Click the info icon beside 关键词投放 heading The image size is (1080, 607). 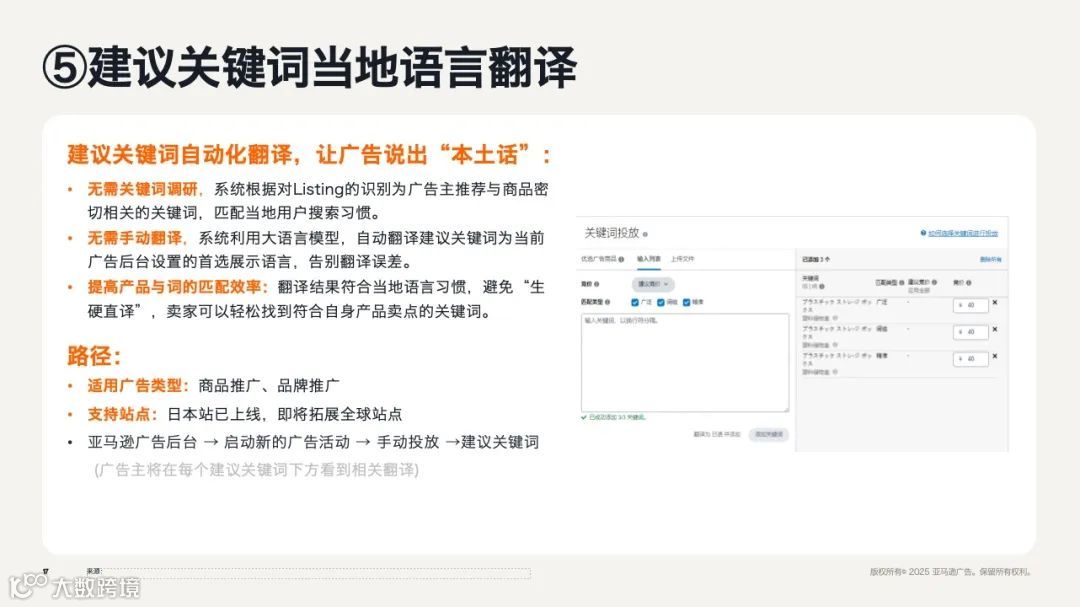click(645, 234)
